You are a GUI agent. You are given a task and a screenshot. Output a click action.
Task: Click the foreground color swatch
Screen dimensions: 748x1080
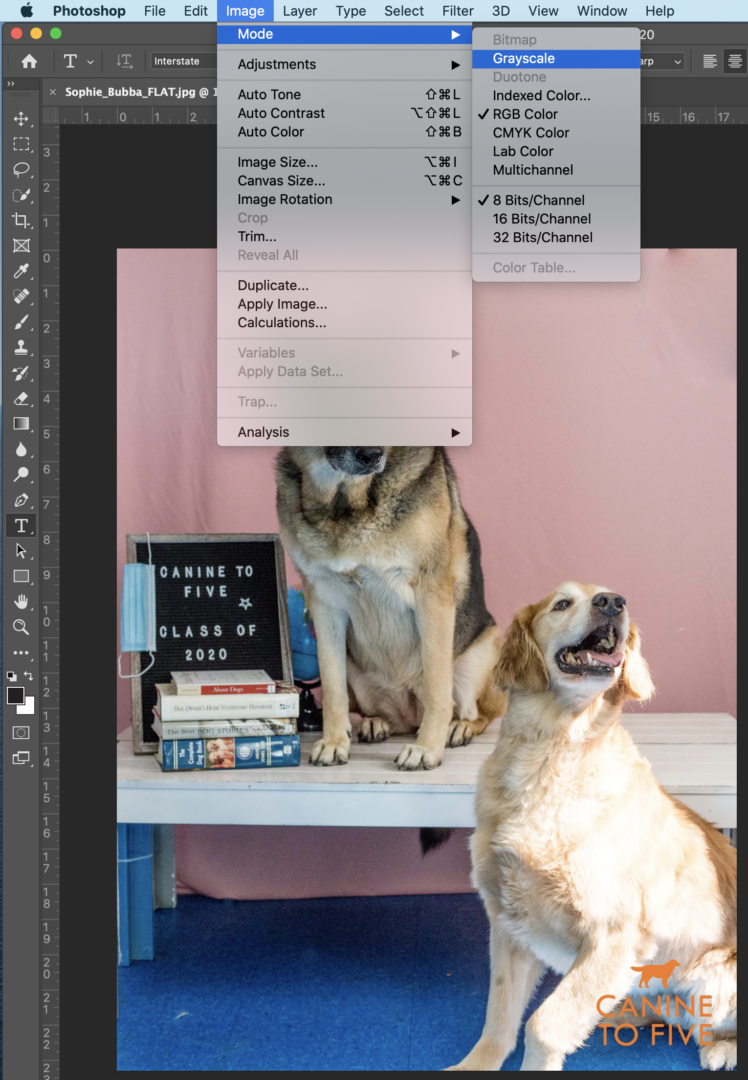(x=16, y=696)
